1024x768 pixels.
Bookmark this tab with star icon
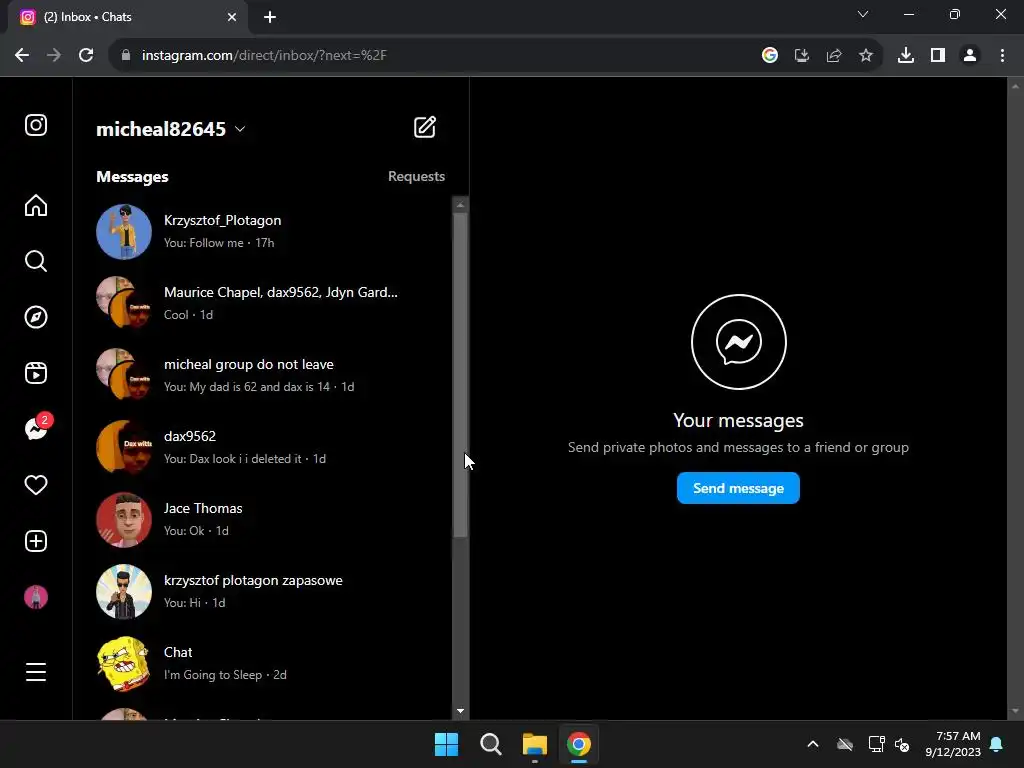coord(866,56)
